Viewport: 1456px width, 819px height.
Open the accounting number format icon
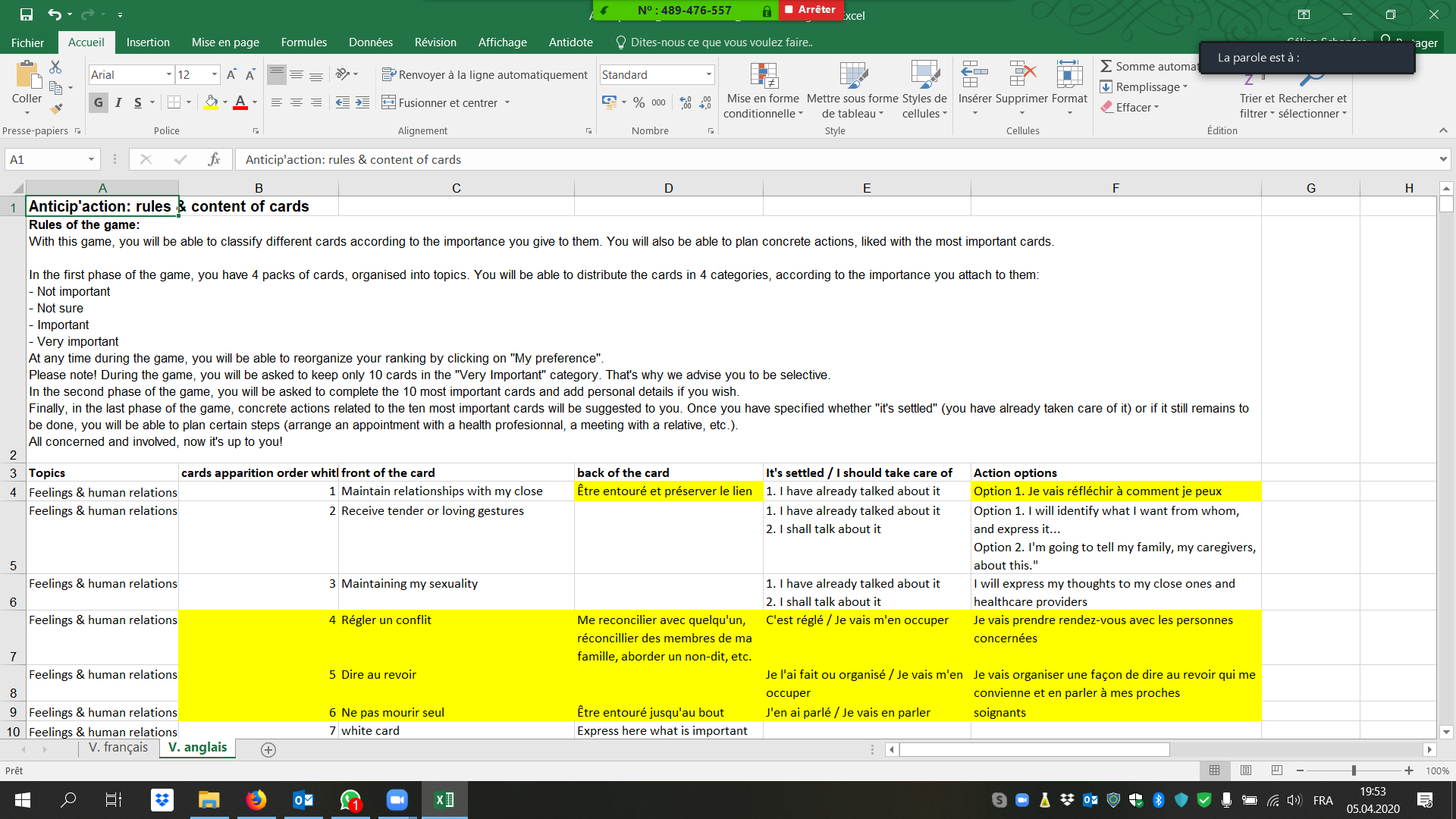point(609,102)
